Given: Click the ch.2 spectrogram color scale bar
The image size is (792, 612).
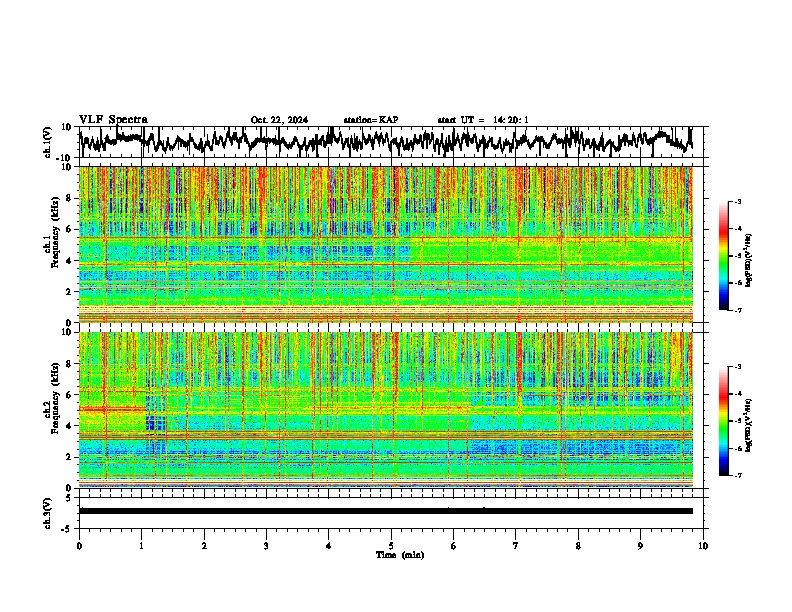Looking at the screenshot, I should [x=723, y=421].
